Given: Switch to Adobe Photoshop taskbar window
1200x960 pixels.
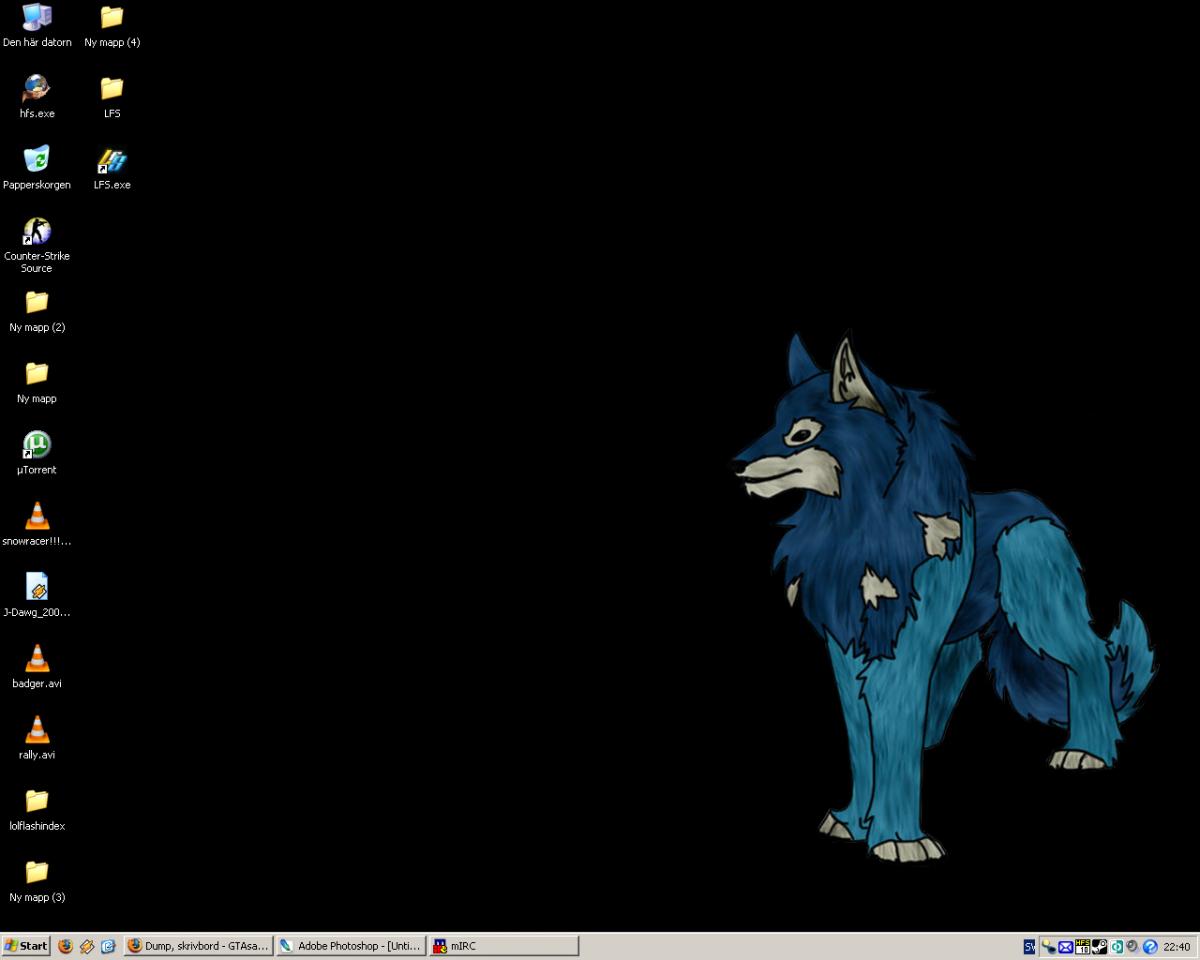Looking at the screenshot, I should pos(350,946).
